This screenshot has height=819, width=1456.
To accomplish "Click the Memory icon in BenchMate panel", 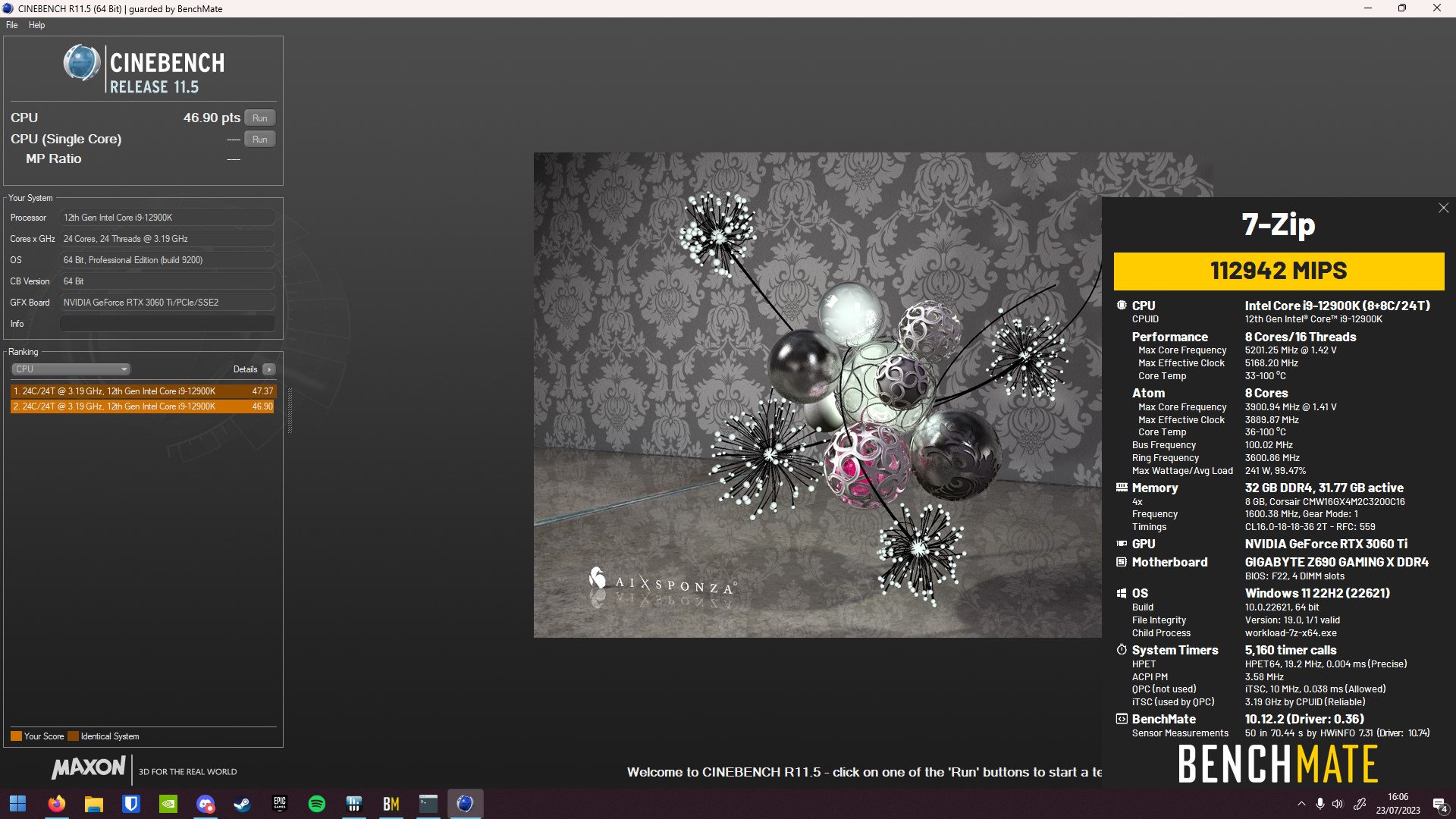I will click(x=1122, y=488).
